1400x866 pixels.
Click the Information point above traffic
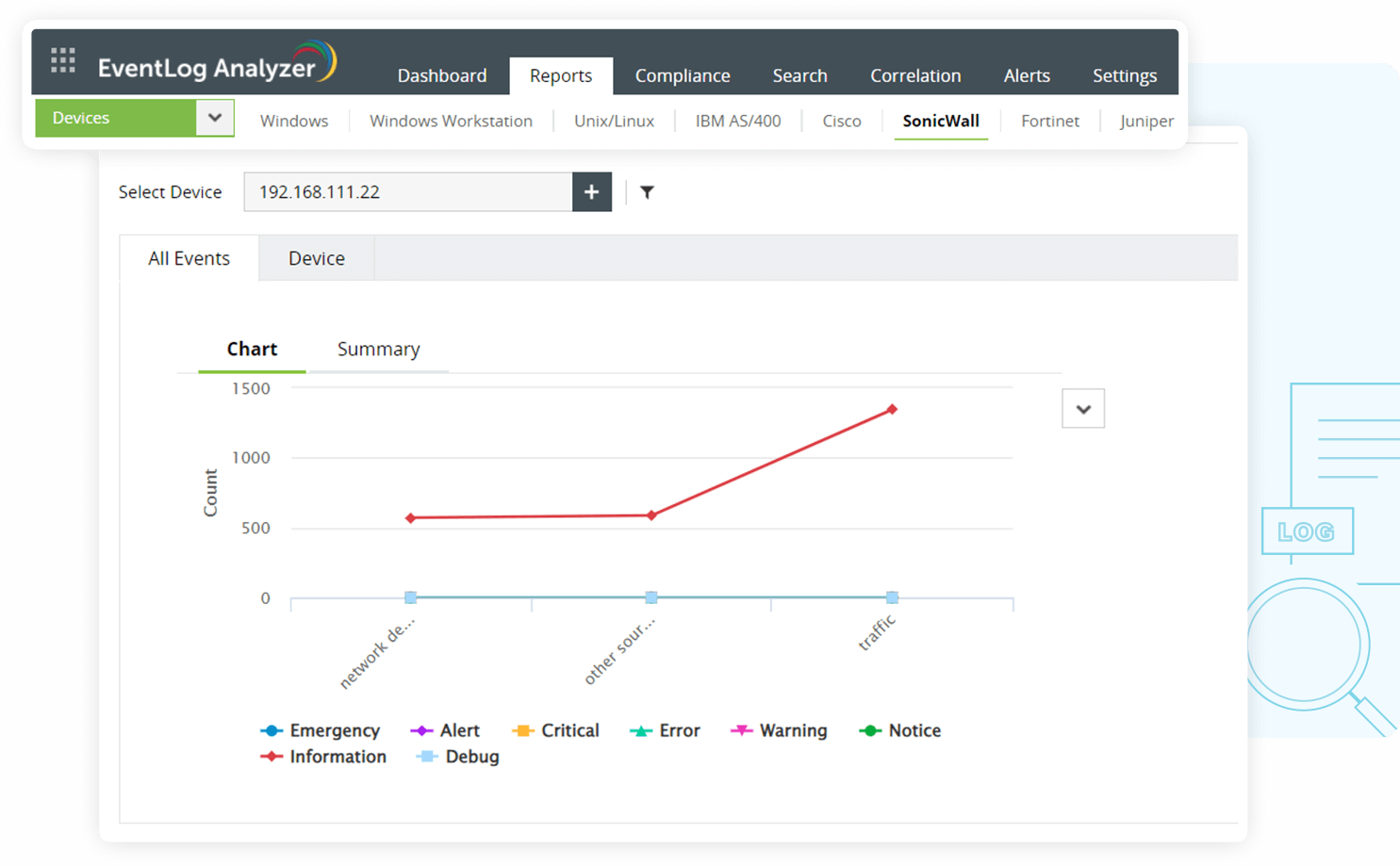[x=892, y=410]
